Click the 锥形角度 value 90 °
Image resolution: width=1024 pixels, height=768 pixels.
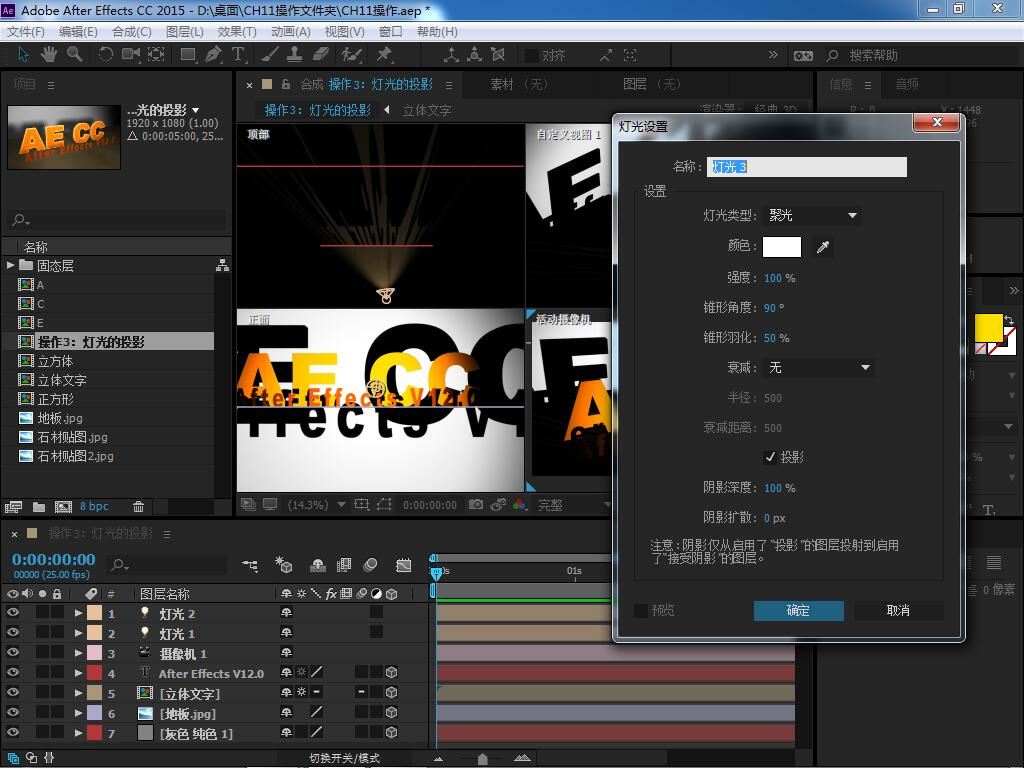pyautogui.click(x=774, y=308)
